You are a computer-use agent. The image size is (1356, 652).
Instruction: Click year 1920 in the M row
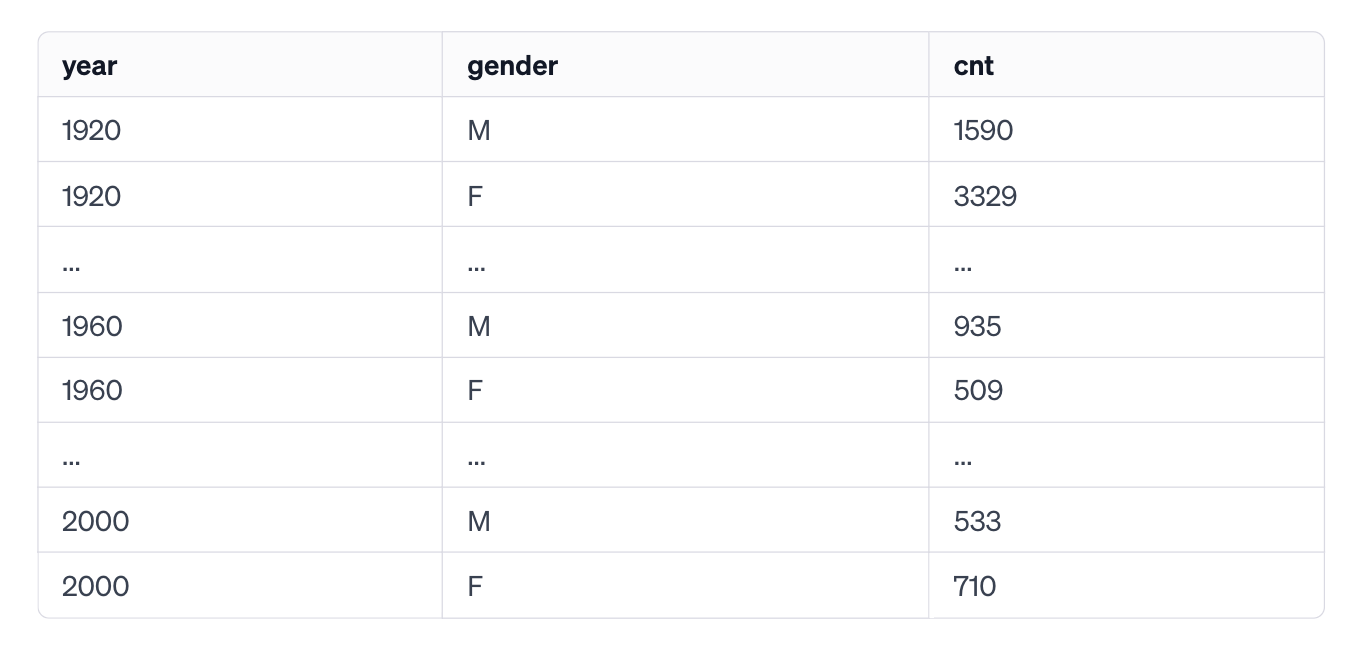pyautogui.click(x=91, y=130)
